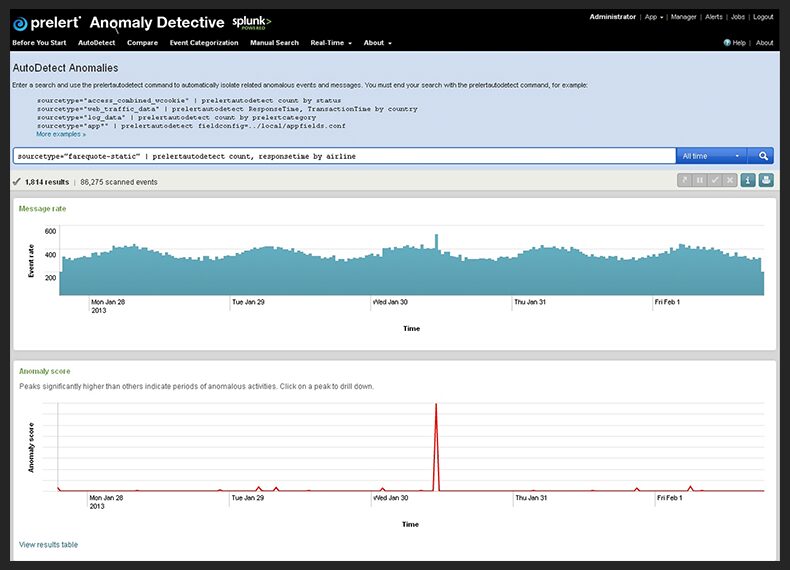Click the Logout link
Viewport: 790px width, 570px height.
point(763,17)
